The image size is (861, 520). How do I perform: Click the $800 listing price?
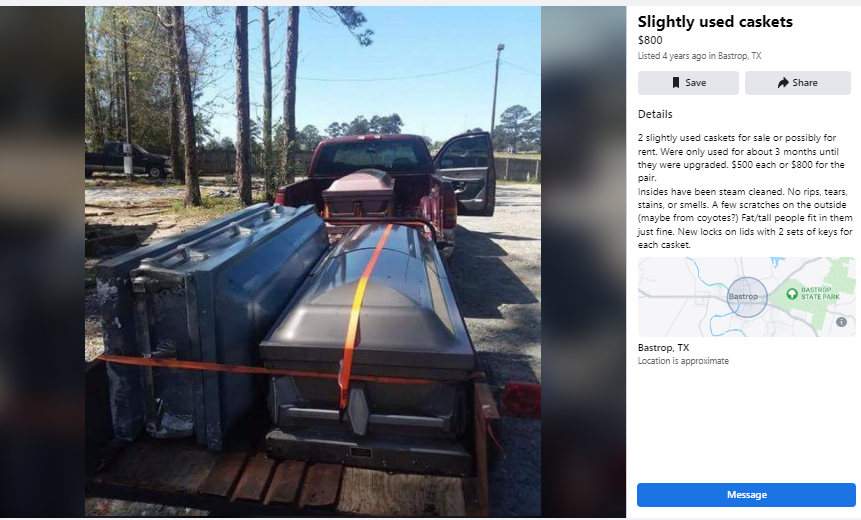tap(650, 40)
